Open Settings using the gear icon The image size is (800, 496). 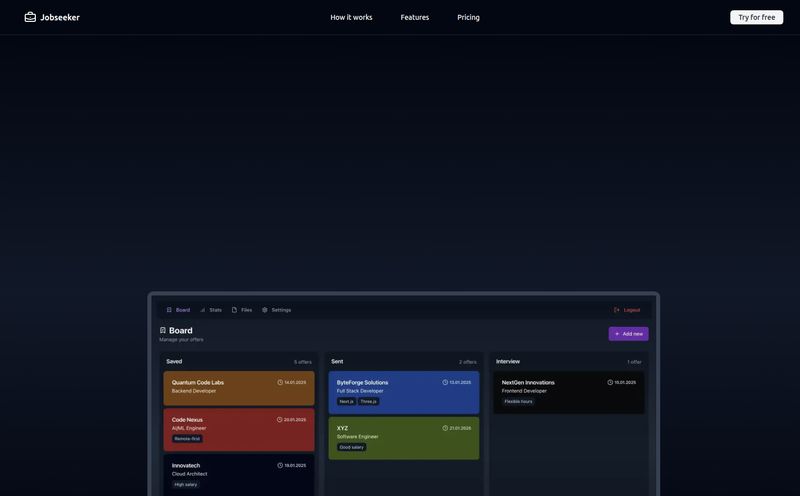click(265, 310)
